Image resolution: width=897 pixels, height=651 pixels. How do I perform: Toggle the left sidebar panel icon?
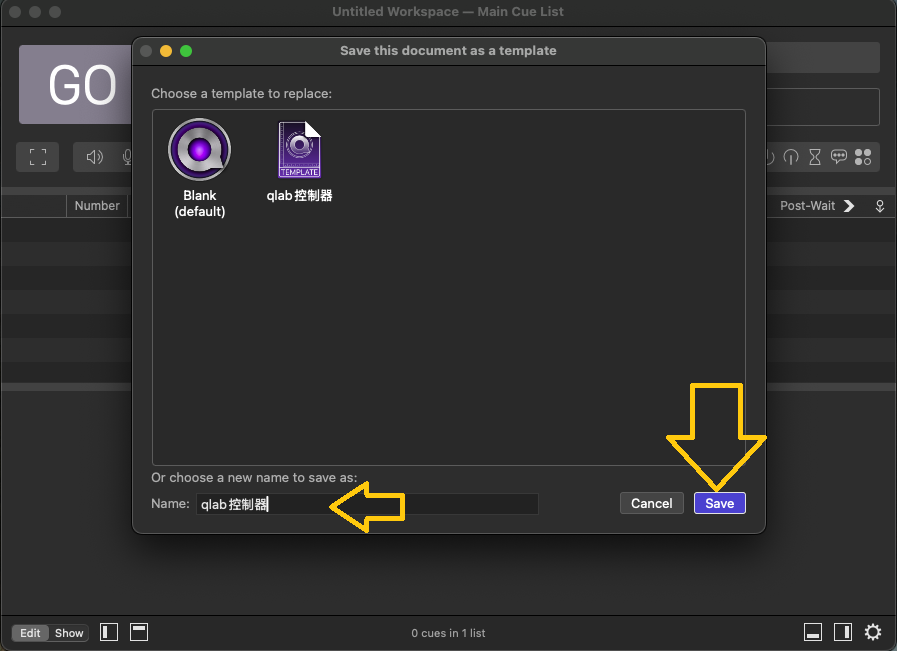coord(109,632)
